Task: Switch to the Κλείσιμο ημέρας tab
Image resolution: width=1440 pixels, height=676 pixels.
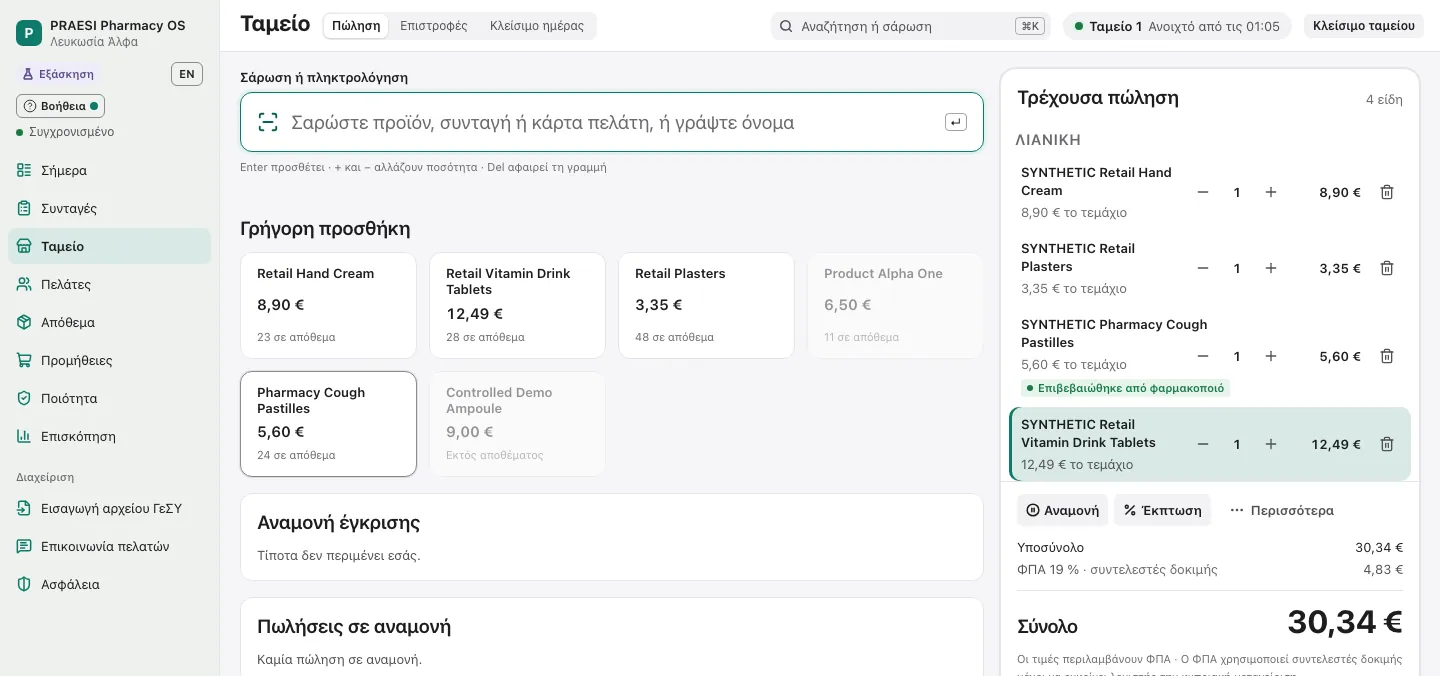Action: 537,26
